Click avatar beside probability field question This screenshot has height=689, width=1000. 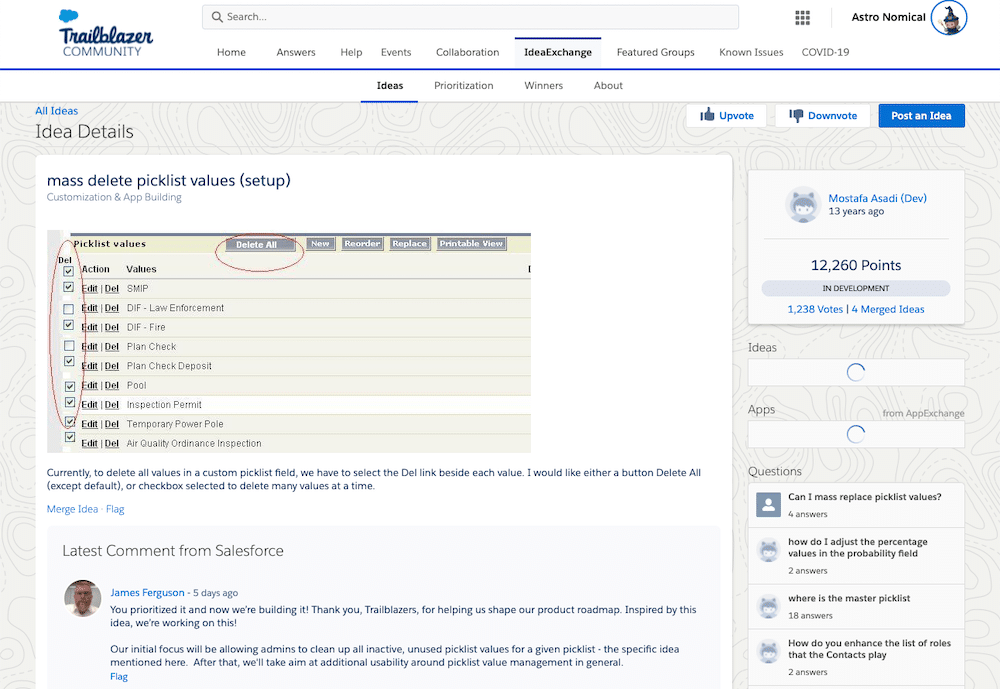point(768,550)
